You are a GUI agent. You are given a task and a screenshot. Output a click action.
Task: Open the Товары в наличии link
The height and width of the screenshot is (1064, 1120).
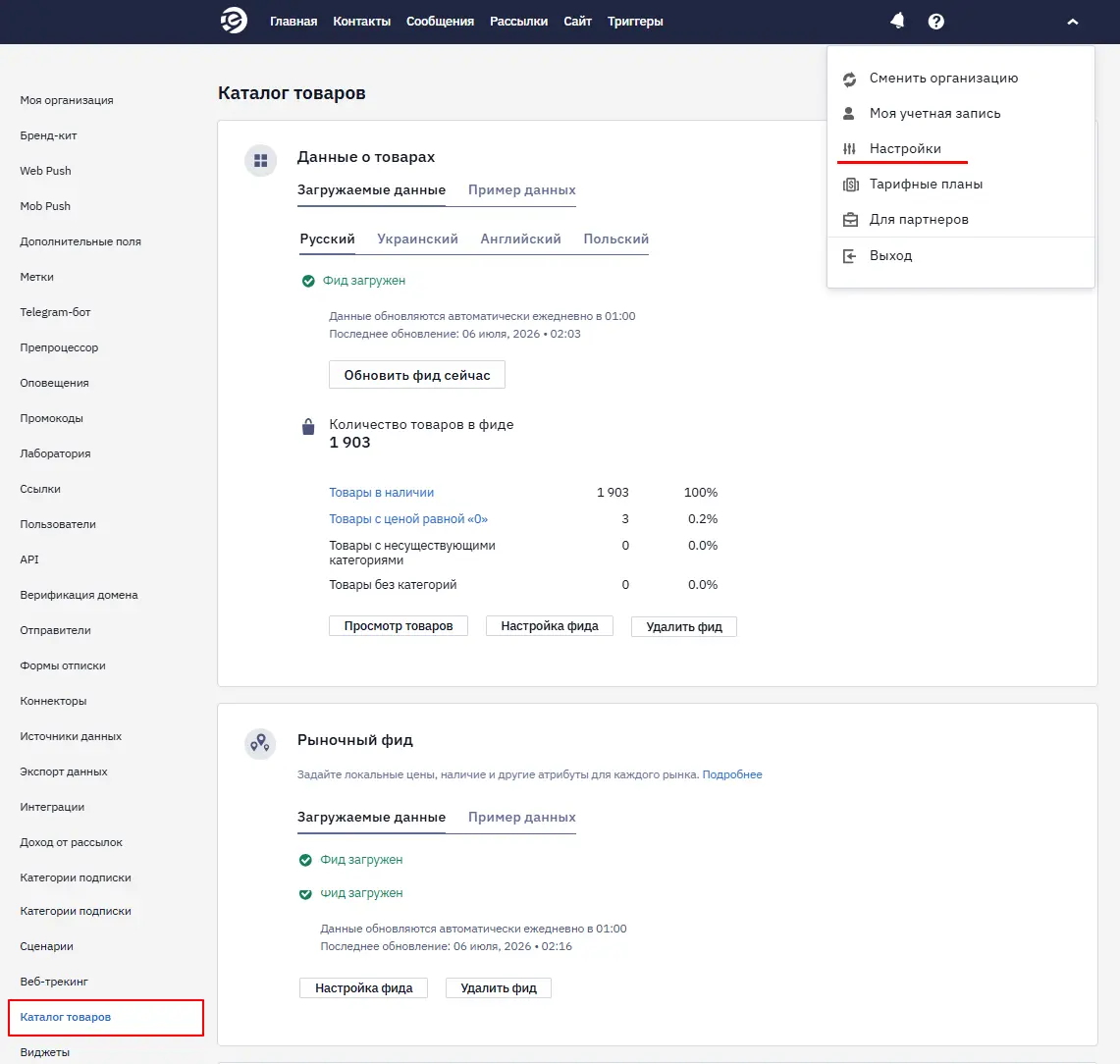tap(382, 493)
